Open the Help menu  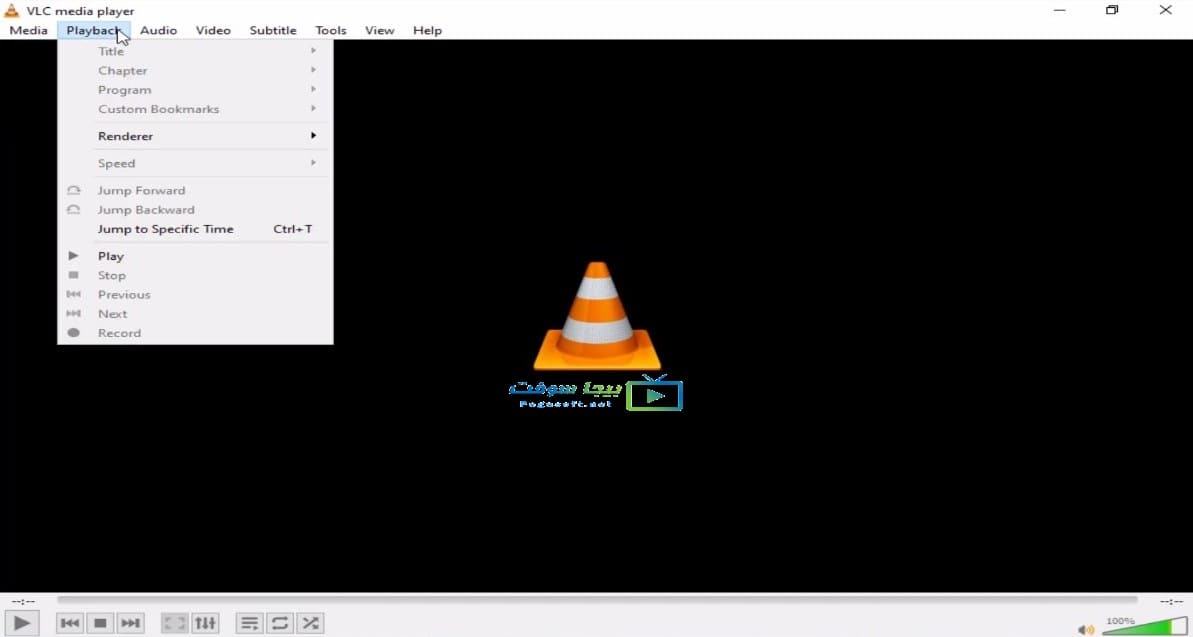tap(428, 30)
